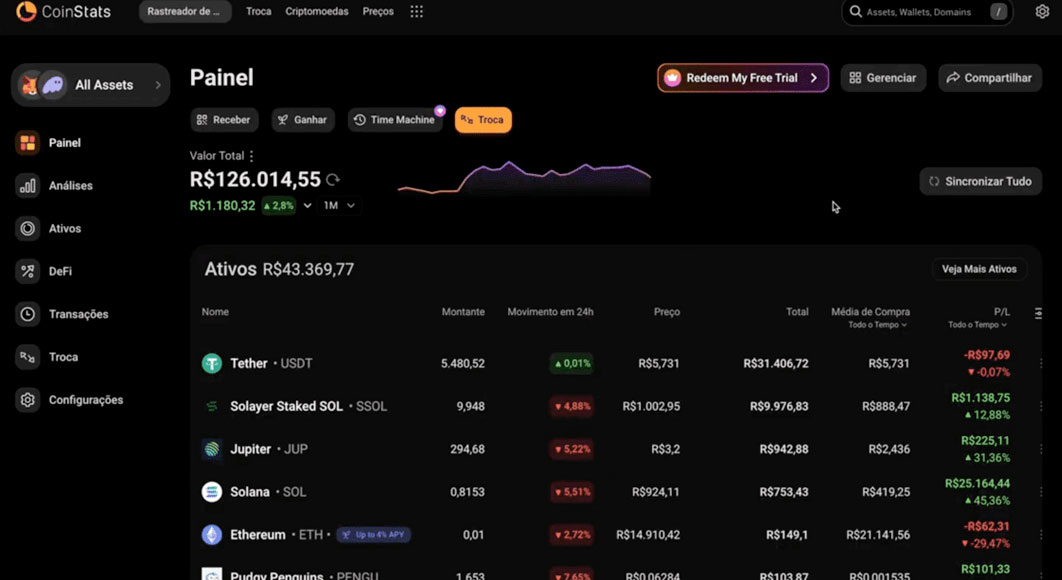Click Sincronizar Tudo button
The image size is (1062, 580).
pos(980,181)
